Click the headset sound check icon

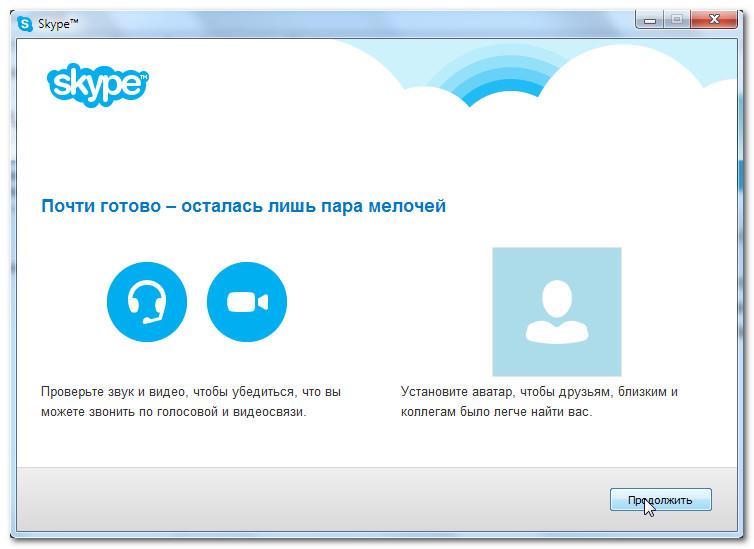tap(147, 302)
